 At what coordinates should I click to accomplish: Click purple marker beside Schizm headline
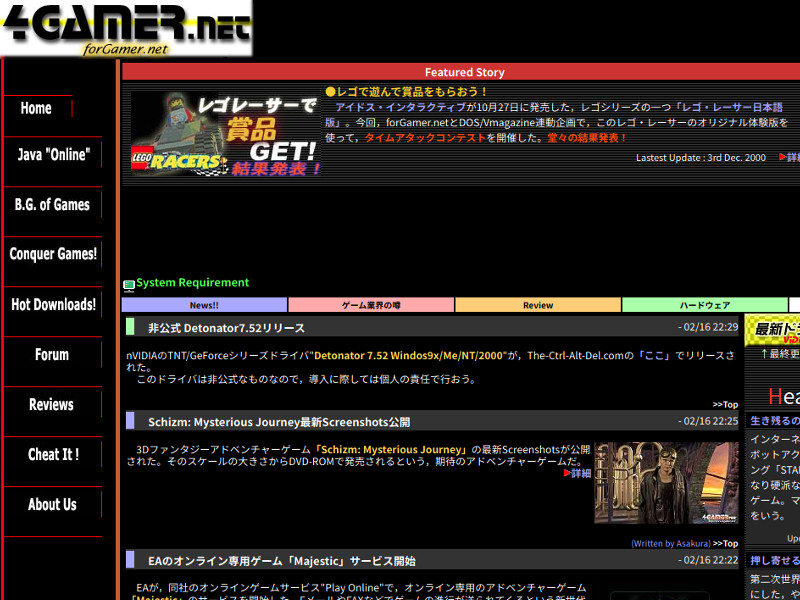point(130,420)
